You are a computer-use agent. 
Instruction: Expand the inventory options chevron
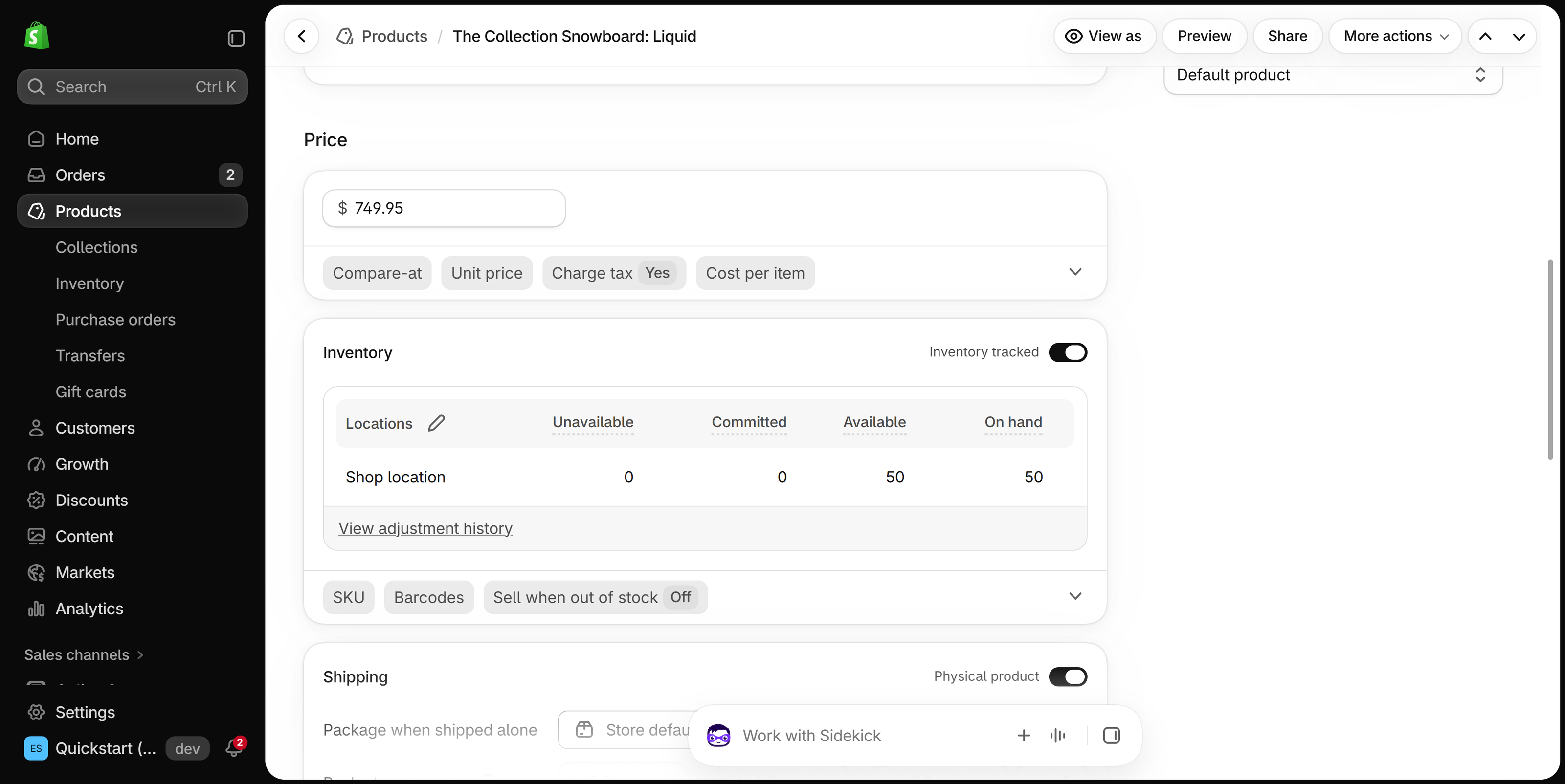tap(1075, 596)
